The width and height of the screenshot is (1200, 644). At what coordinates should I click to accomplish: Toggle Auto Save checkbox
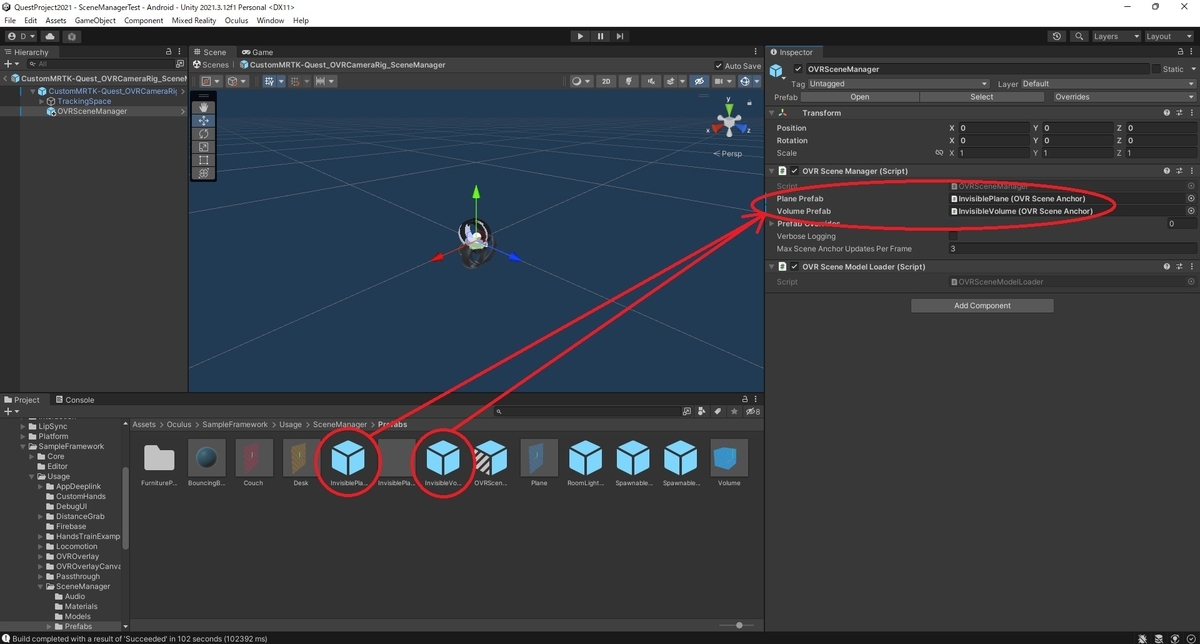point(720,66)
